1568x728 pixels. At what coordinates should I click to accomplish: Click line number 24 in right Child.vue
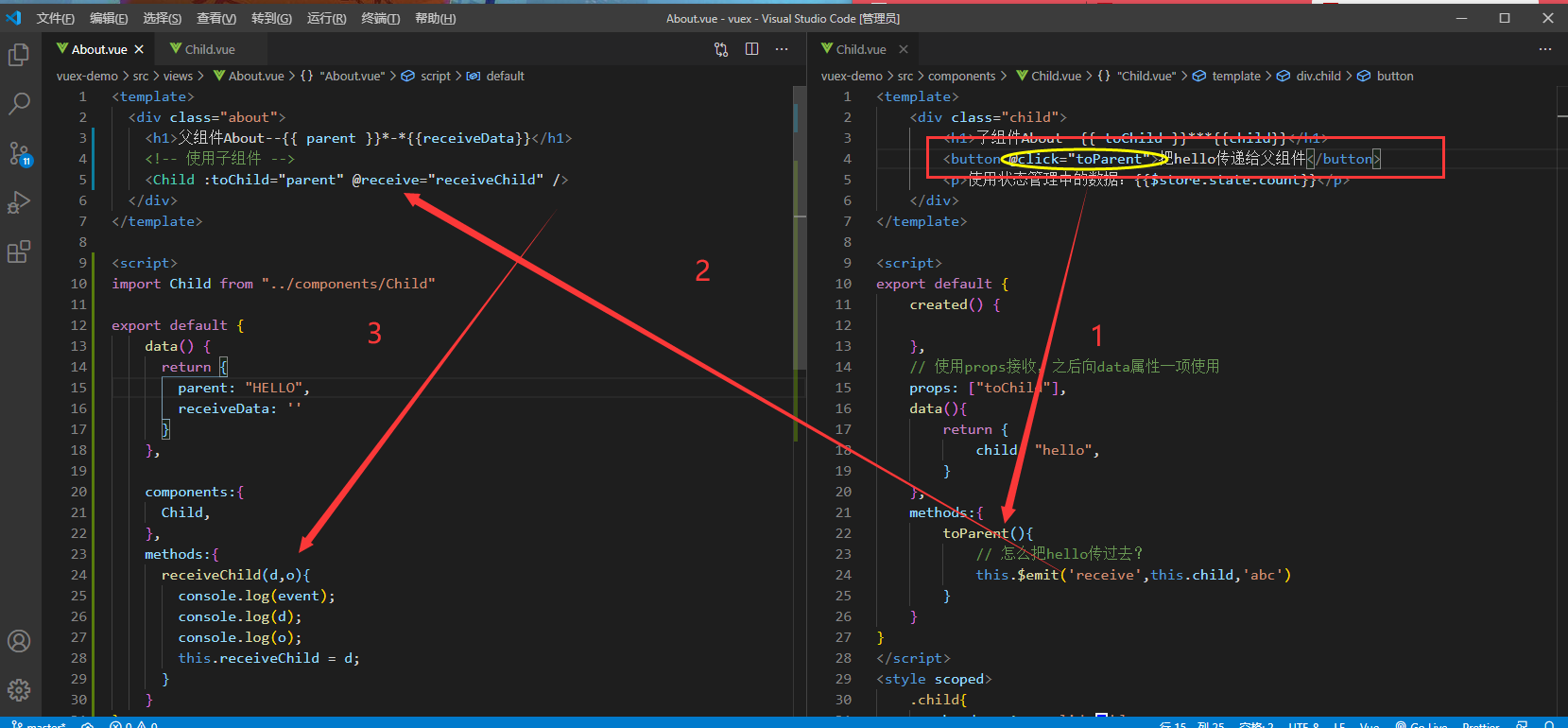click(843, 575)
